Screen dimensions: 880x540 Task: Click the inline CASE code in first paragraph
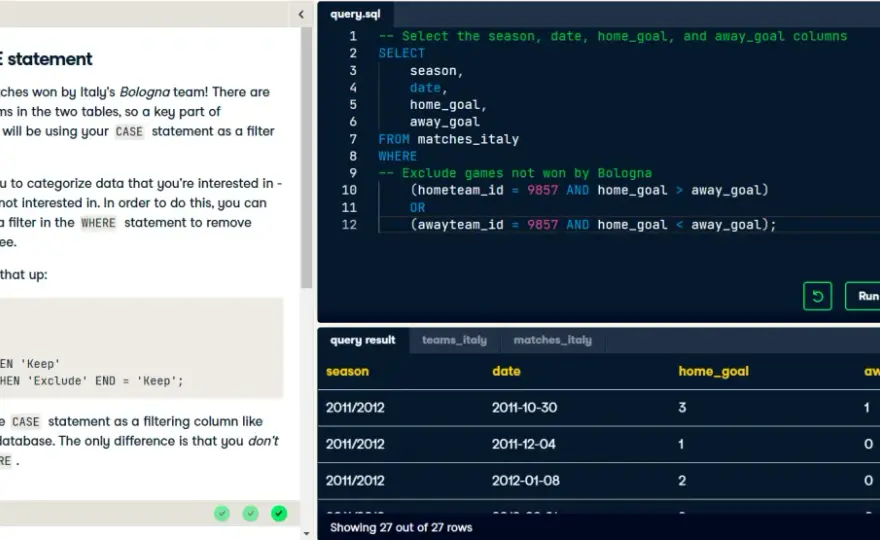[129, 131]
